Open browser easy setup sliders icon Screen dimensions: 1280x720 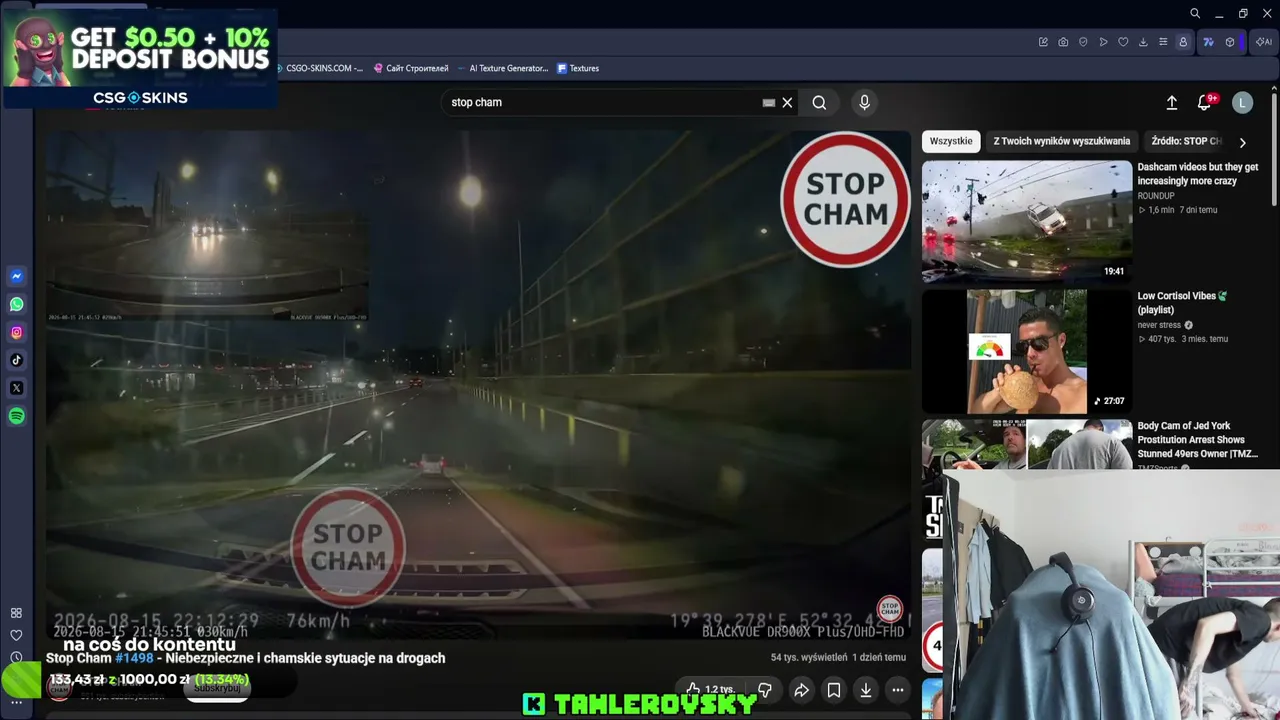tap(1163, 42)
